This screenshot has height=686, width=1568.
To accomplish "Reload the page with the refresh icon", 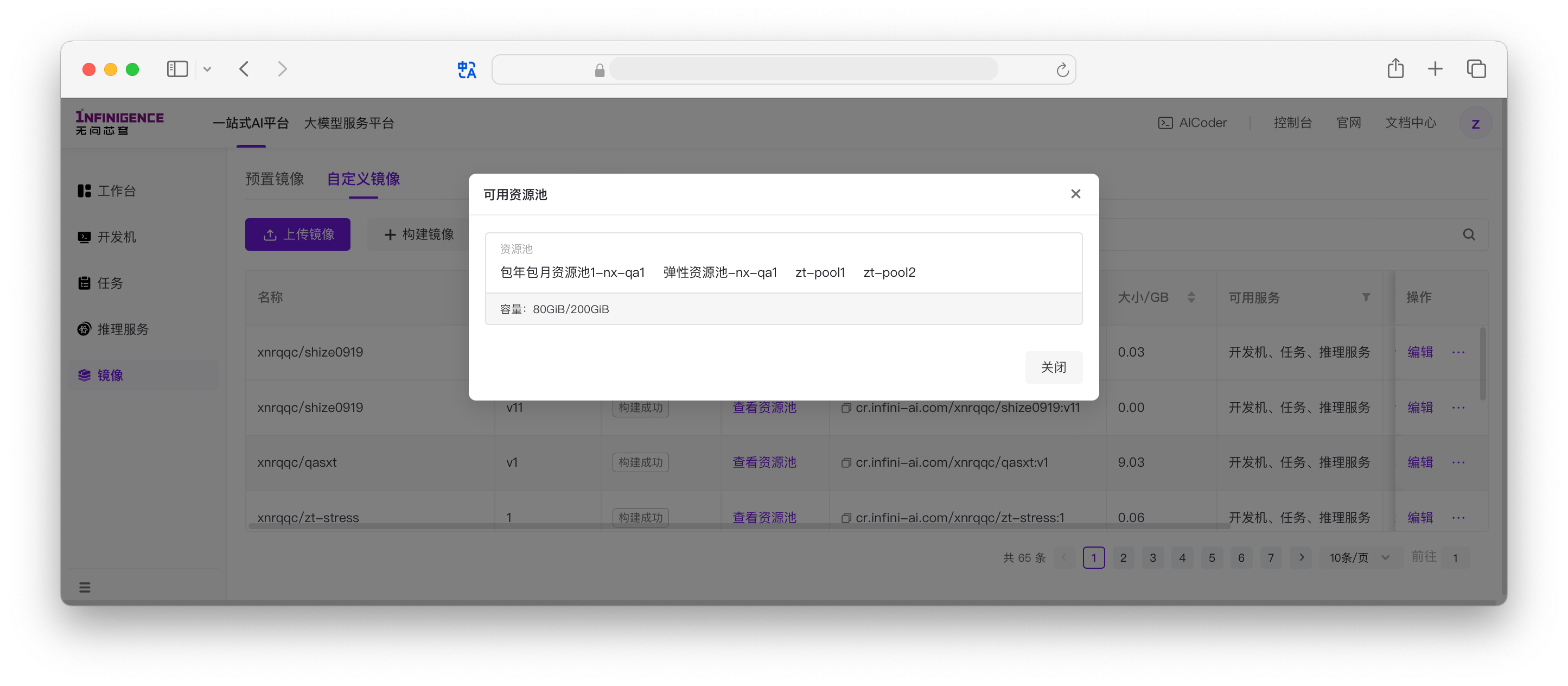I will click(1062, 70).
